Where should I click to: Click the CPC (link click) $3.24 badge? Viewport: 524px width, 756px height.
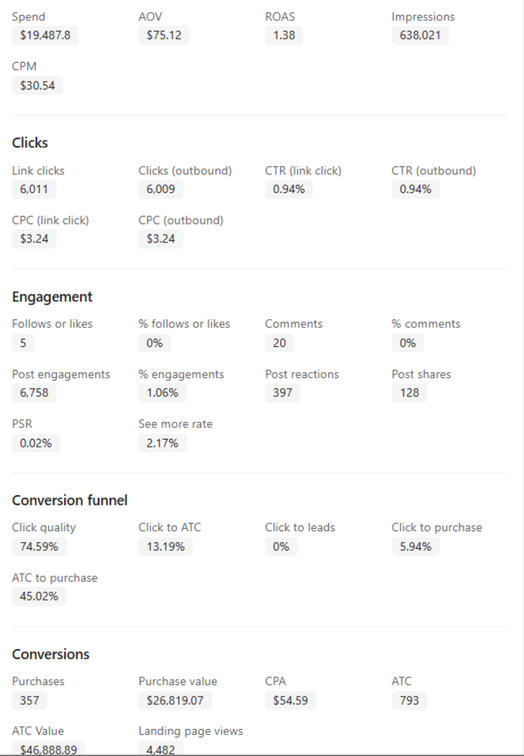pos(34,239)
